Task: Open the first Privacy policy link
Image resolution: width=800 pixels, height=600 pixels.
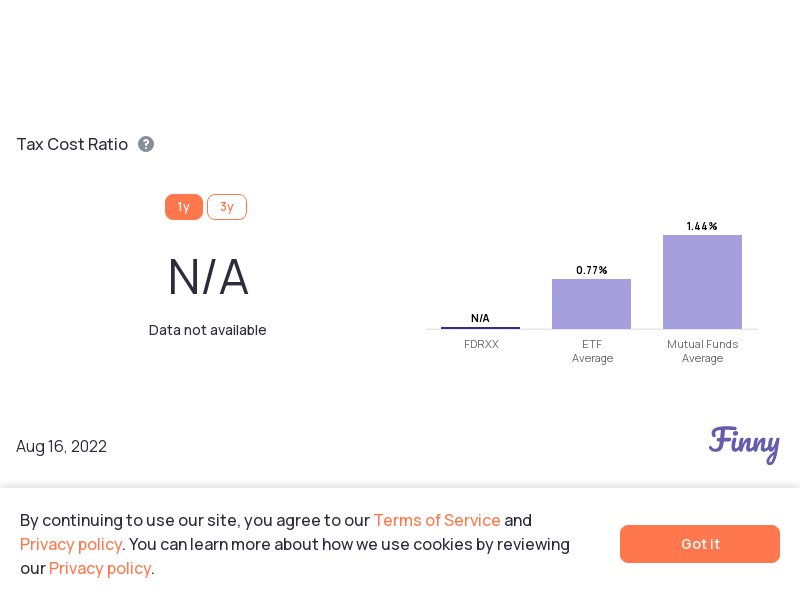Action: [71, 544]
